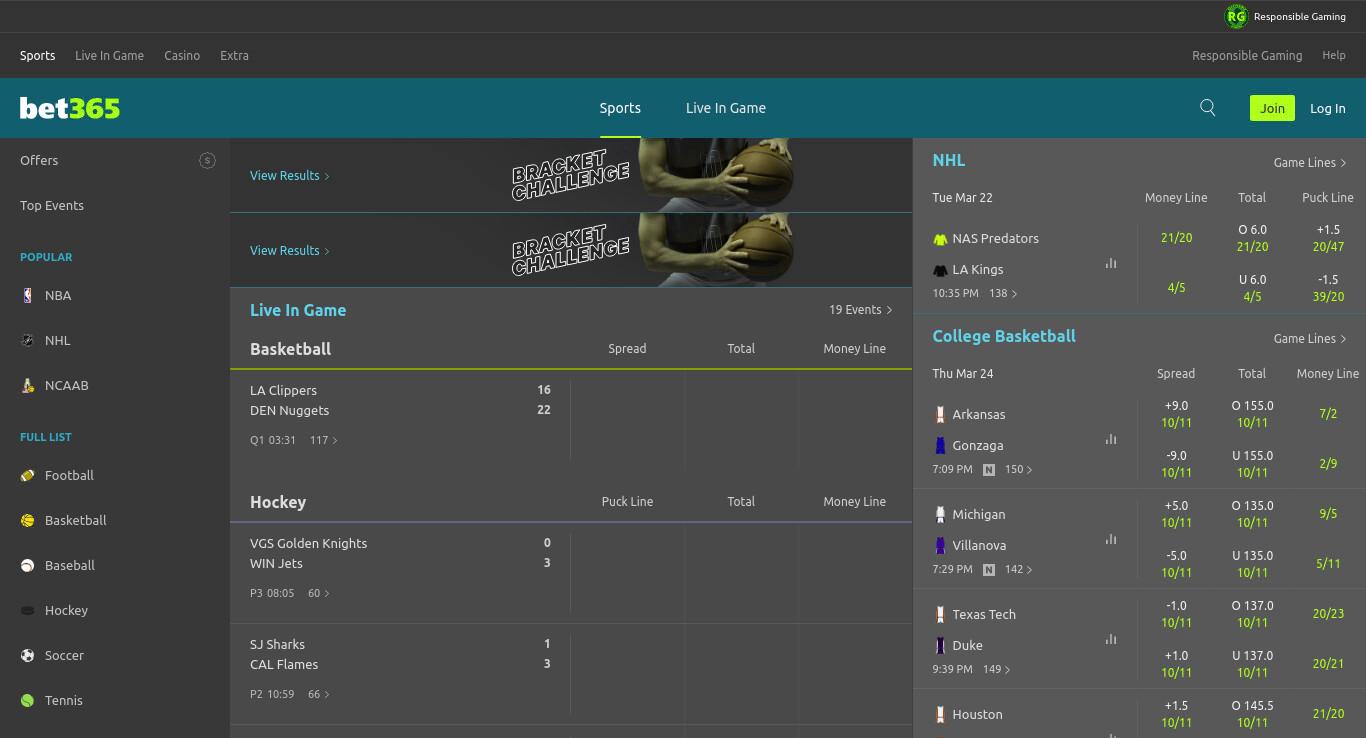Open 117 markets for Clippers vs Nuggets
This screenshot has width=1366, height=738.
pos(324,440)
